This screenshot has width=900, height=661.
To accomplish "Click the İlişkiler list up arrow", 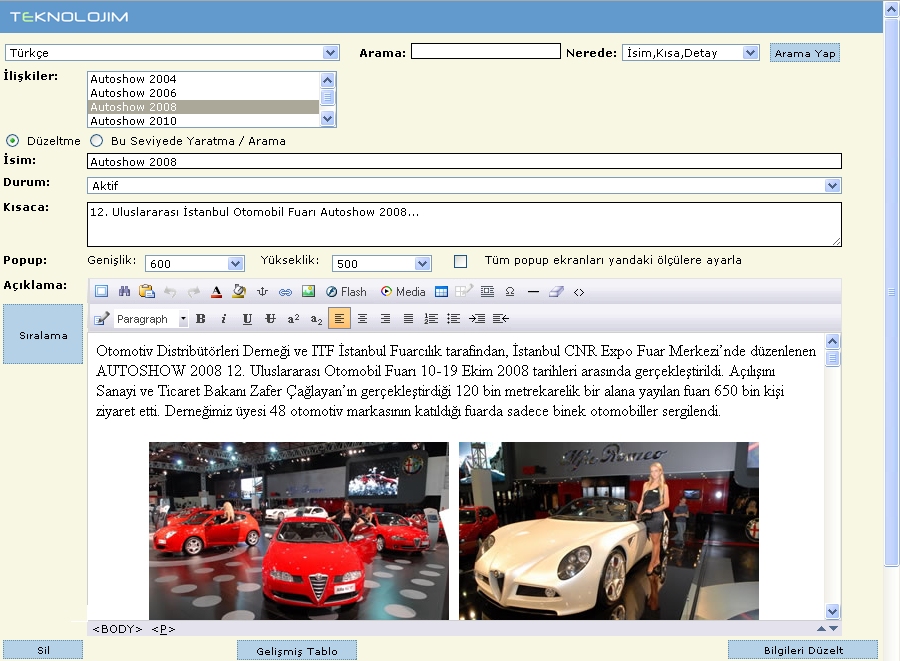I will [327, 80].
